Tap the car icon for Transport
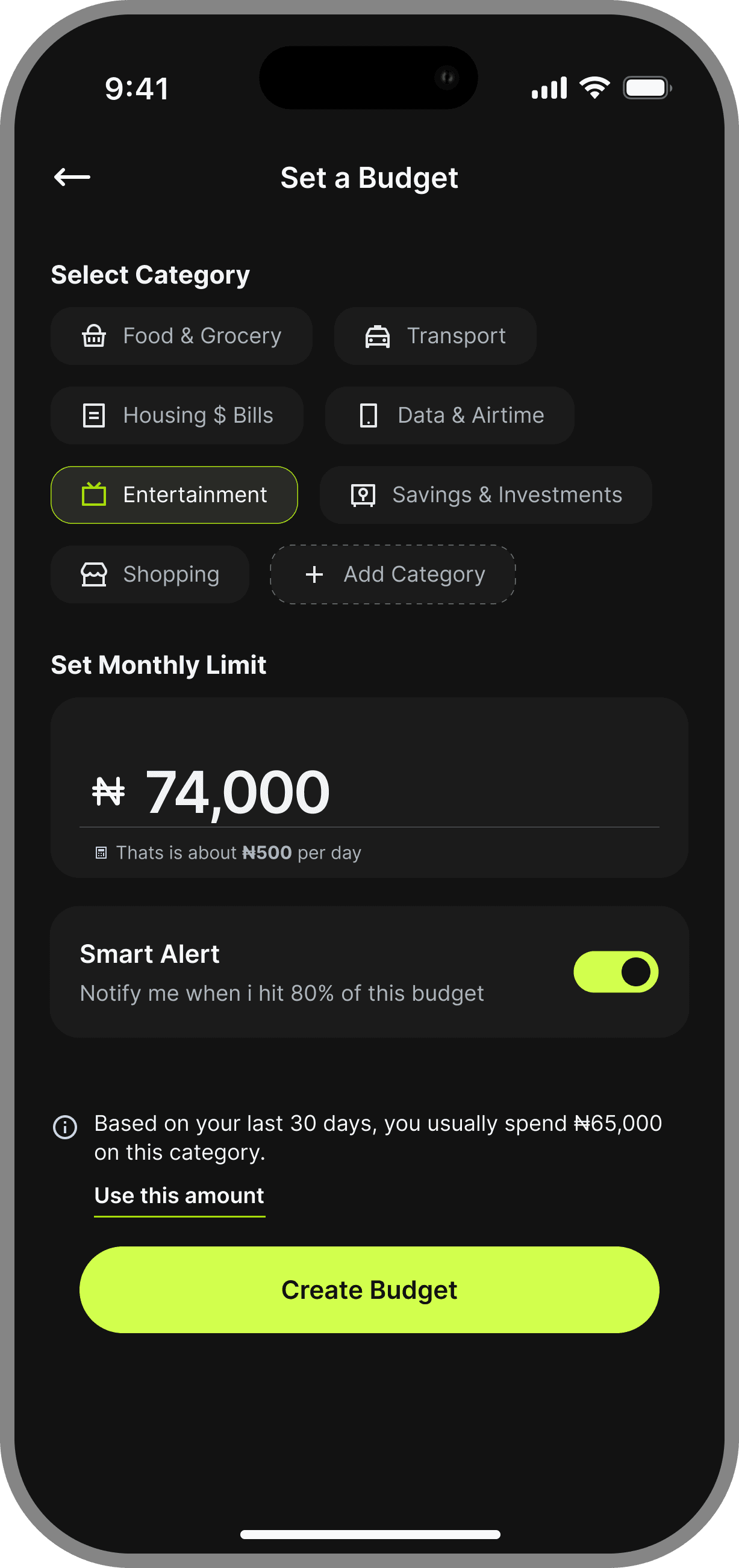The width and height of the screenshot is (739, 1568). [378, 336]
